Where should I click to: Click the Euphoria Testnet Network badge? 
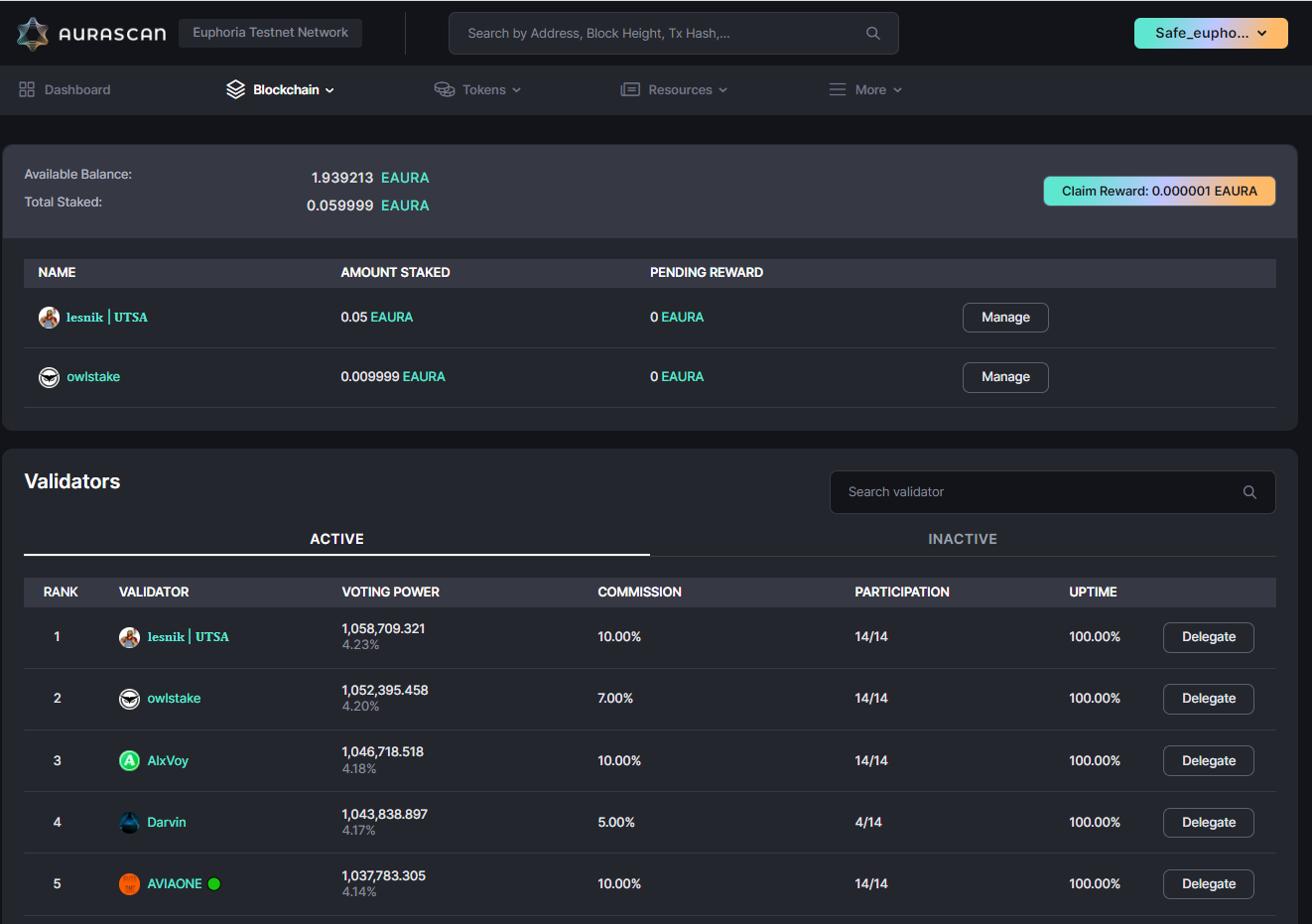pos(270,33)
